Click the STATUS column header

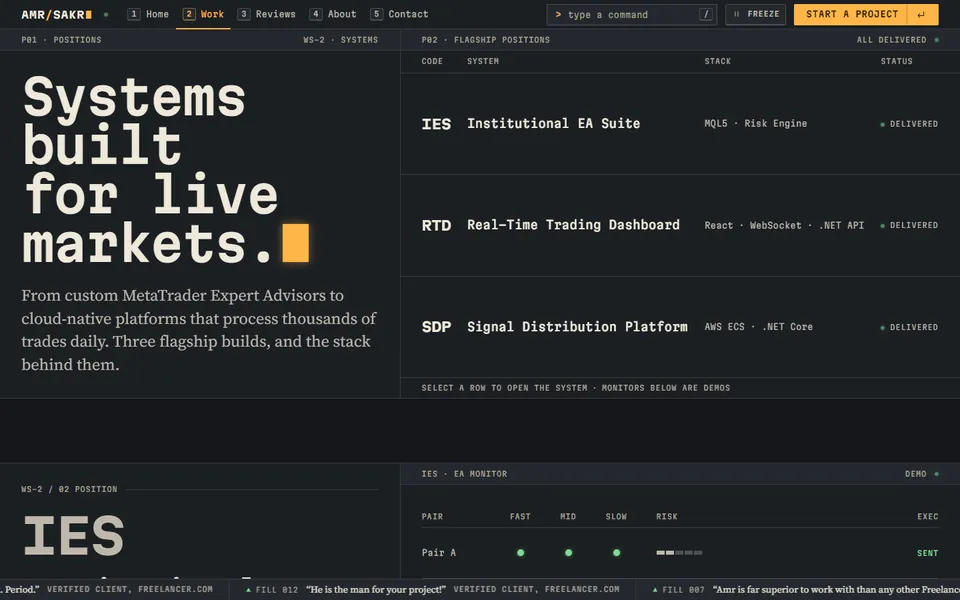[896, 61]
